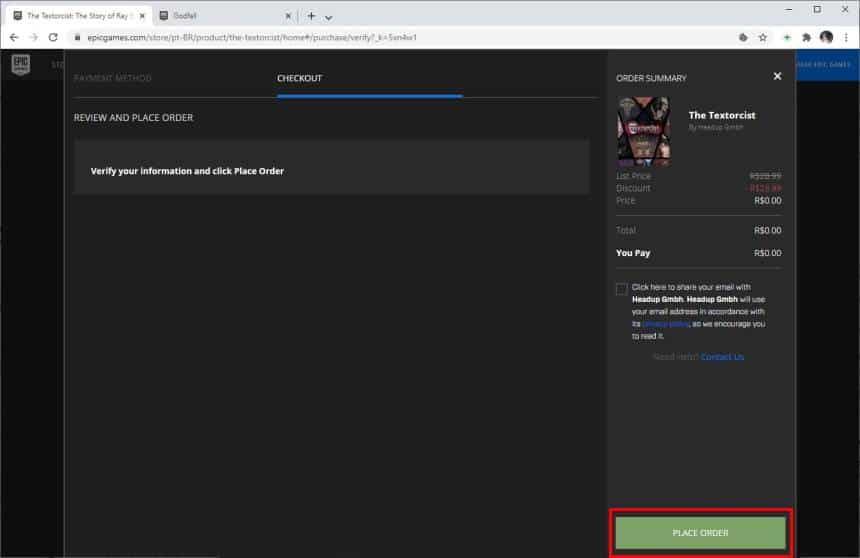Select the Checkout tab
Image resolution: width=860 pixels, height=558 pixels.
point(299,78)
